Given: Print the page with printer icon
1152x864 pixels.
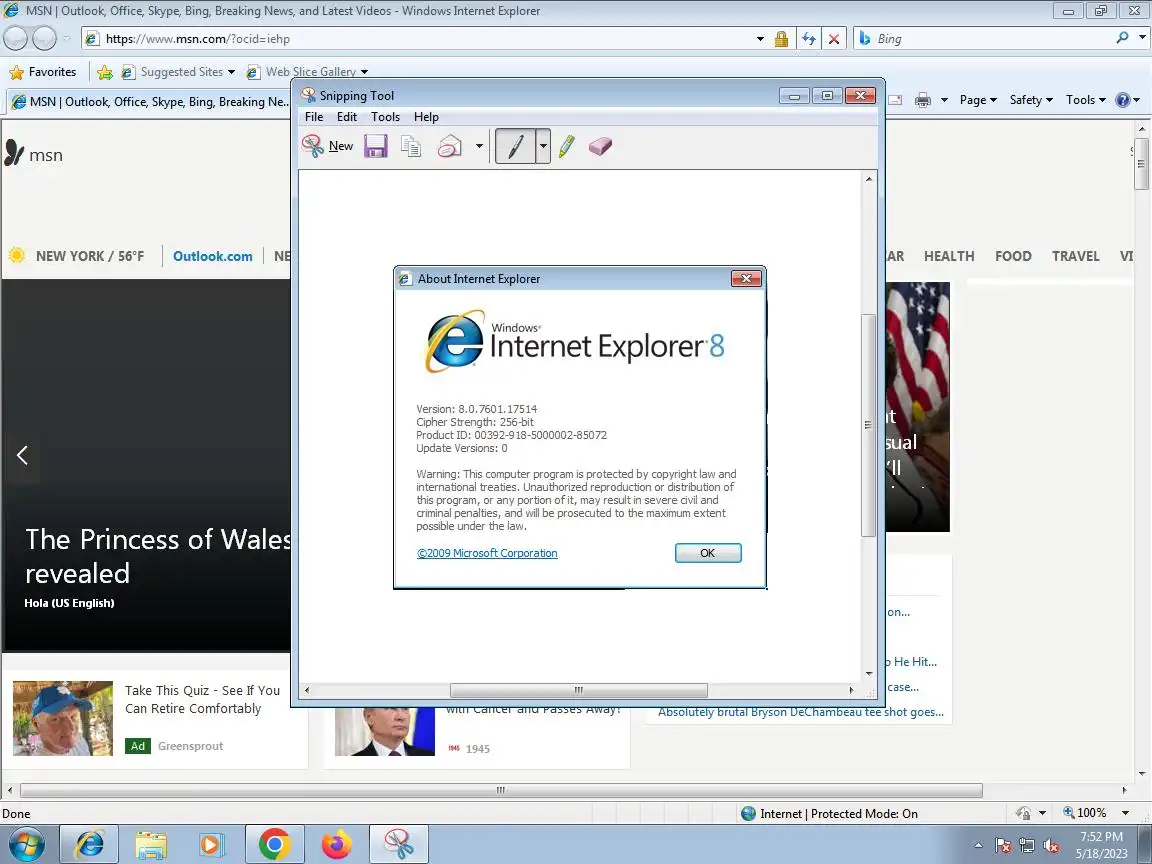Looking at the screenshot, I should [x=923, y=100].
